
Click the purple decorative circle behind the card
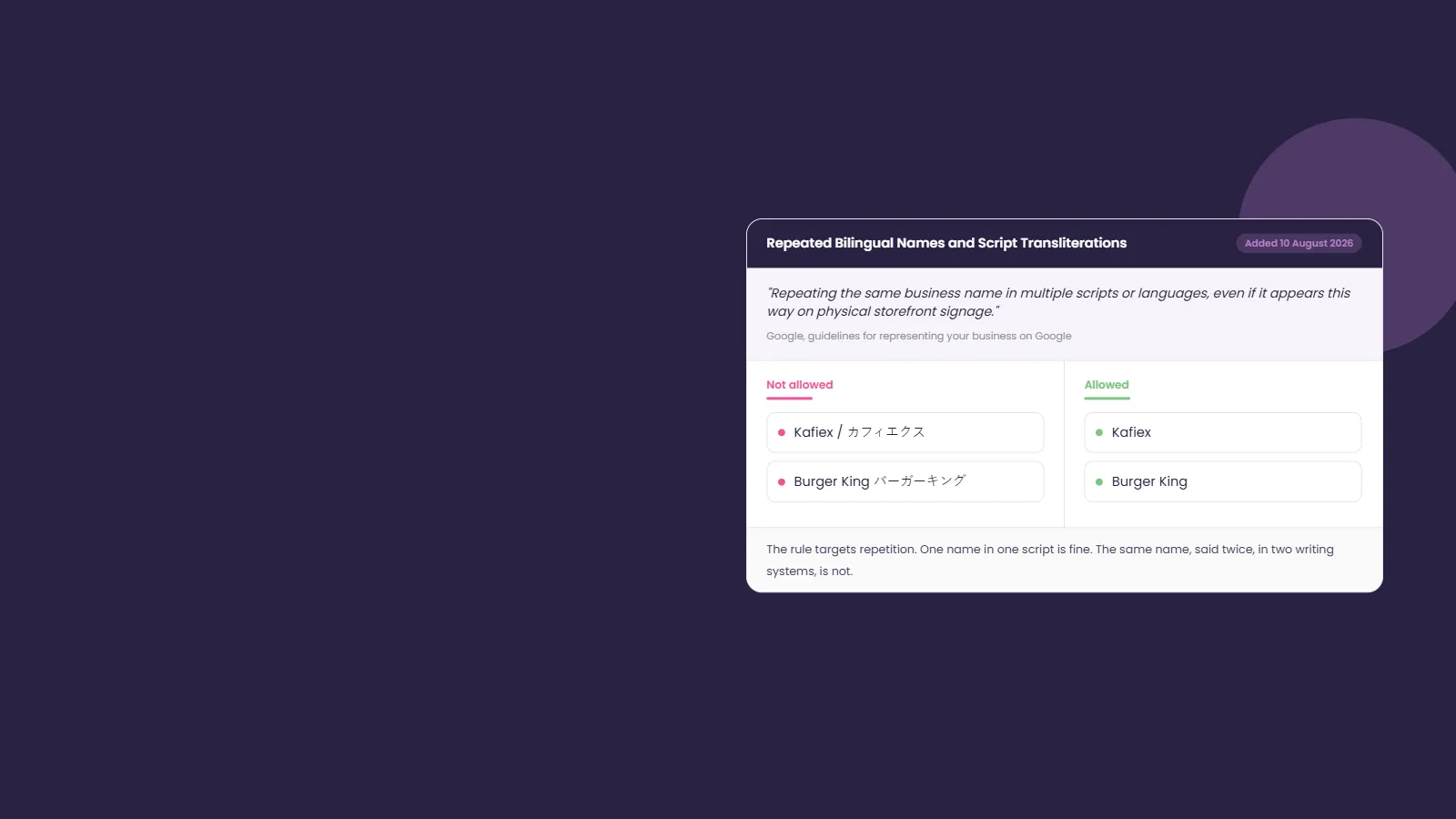coord(1420,182)
